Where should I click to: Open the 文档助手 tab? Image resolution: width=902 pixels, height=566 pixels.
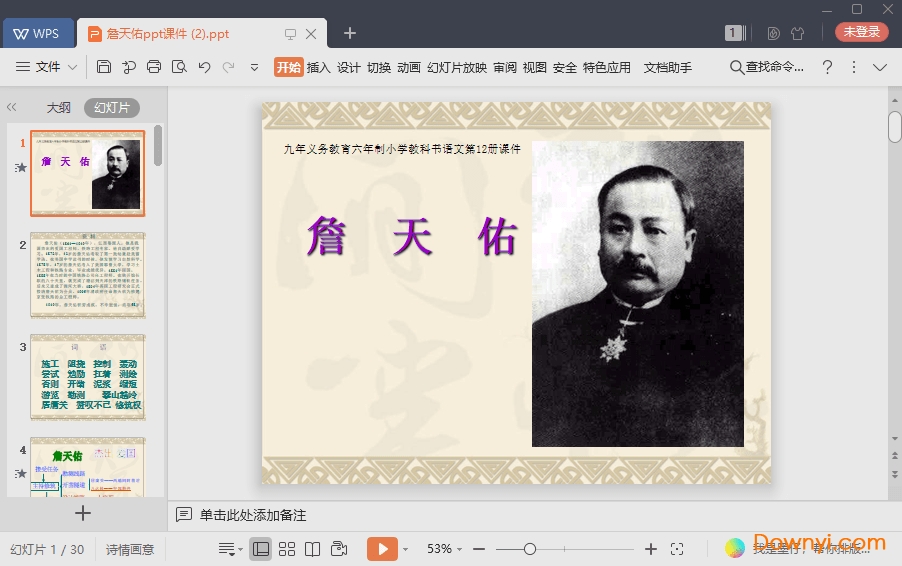(667, 67)
